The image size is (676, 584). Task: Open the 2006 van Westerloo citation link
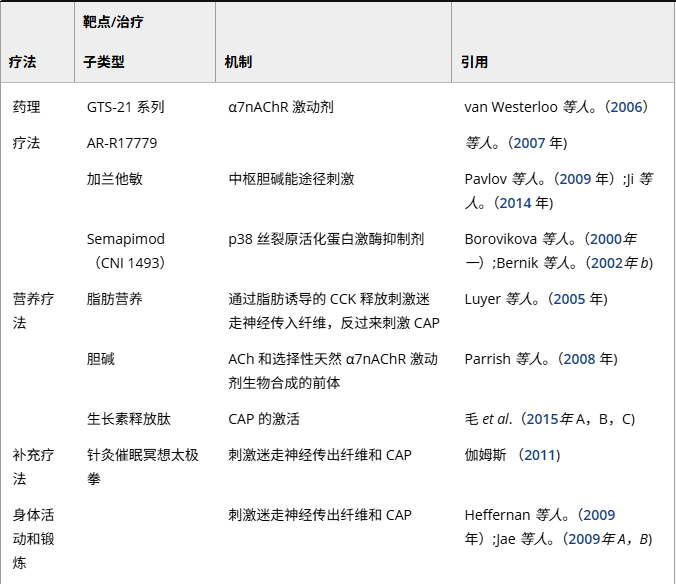pyautogui.click(x=626, y=107)
